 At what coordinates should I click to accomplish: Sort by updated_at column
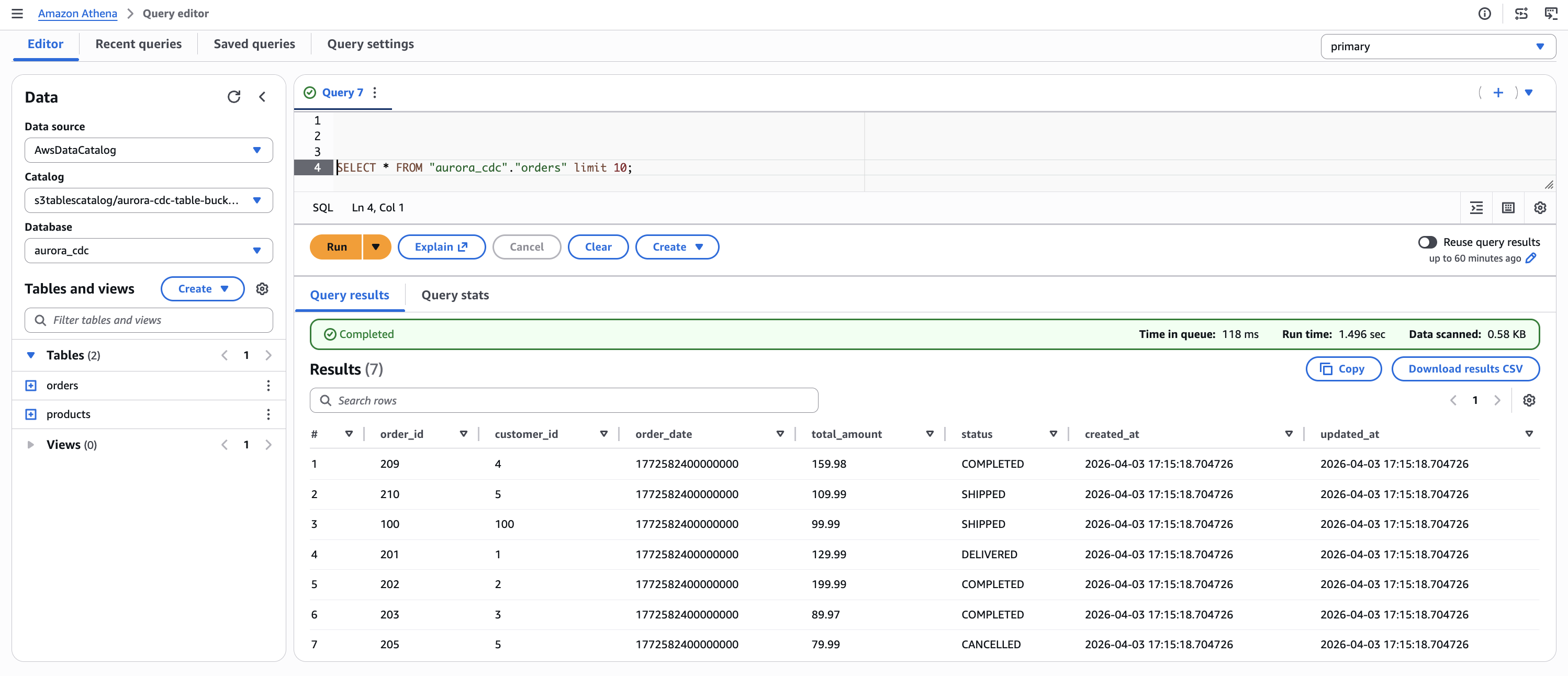[1529, 434]
